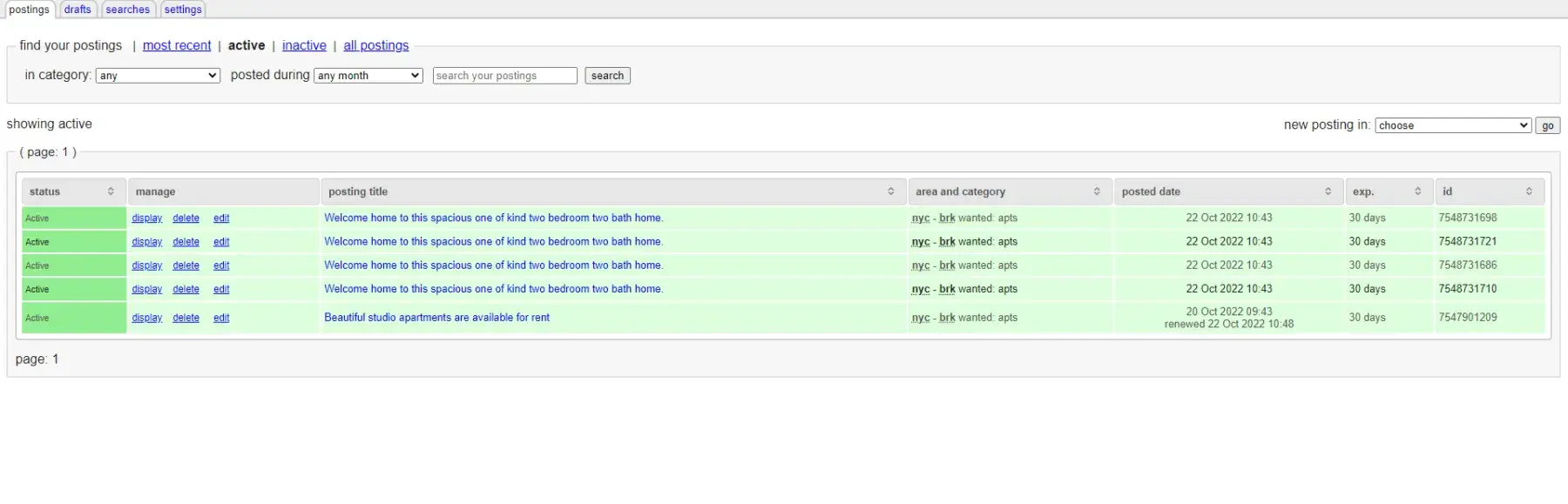Open 'new posting in' choose dropdown

(1453, 125)
